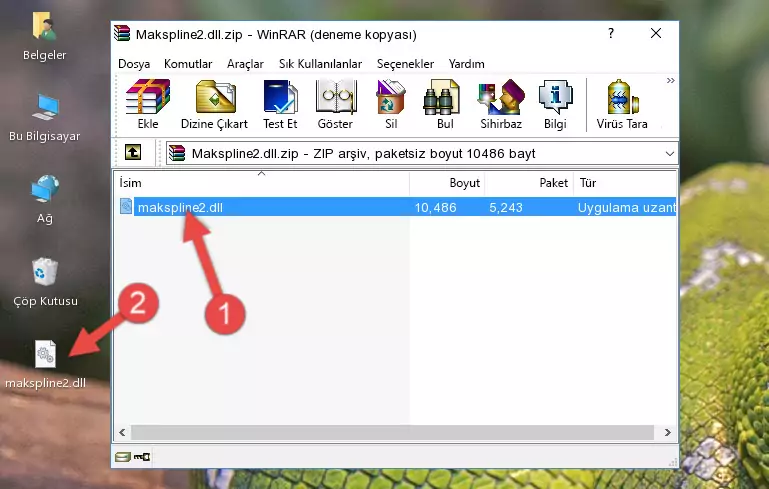Select the Bu Bilgisayar desktop icon
The image size is (769, 489).
[x=44, y=118]
